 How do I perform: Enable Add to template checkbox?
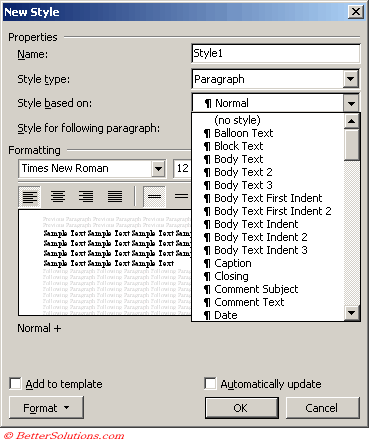[15, 383]
